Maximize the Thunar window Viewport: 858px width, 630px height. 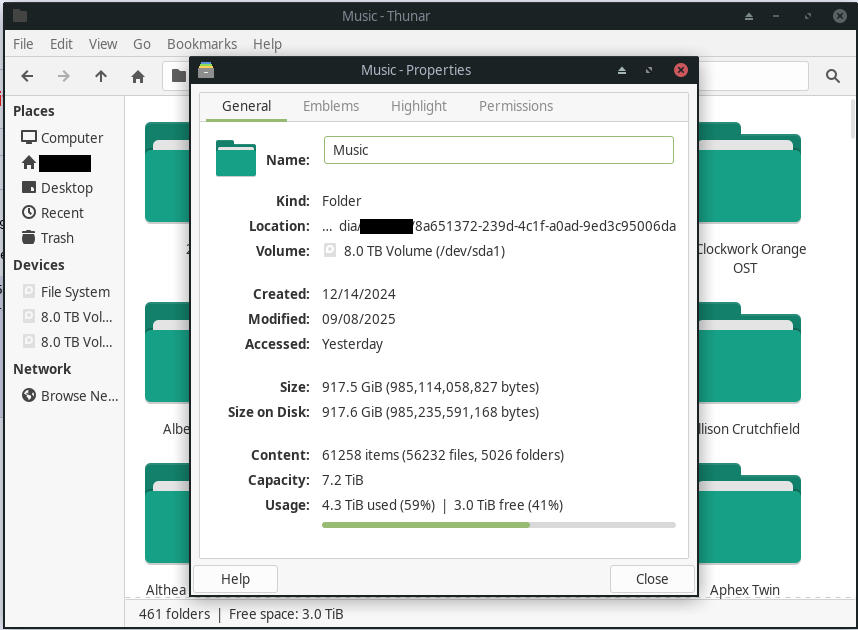(x=808, y=16)
